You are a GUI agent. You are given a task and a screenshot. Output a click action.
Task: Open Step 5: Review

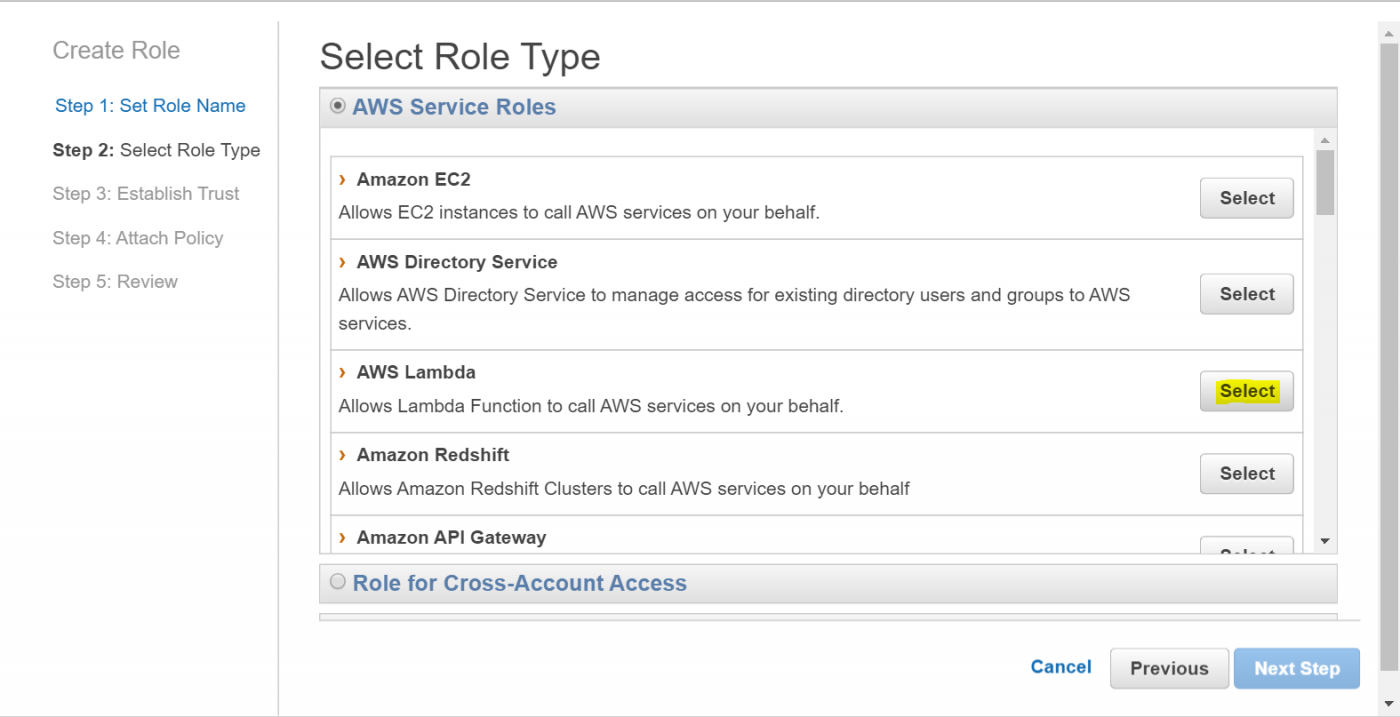coord(115,282)
